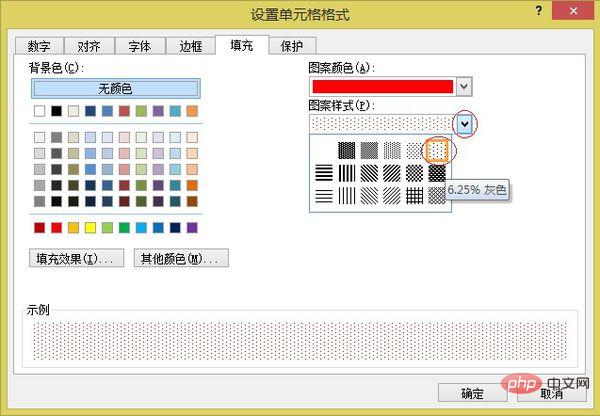Select the diagonal crosshatch pattern
The height and width of the screenshot is (416, 600).
click(x=414, y=173)
